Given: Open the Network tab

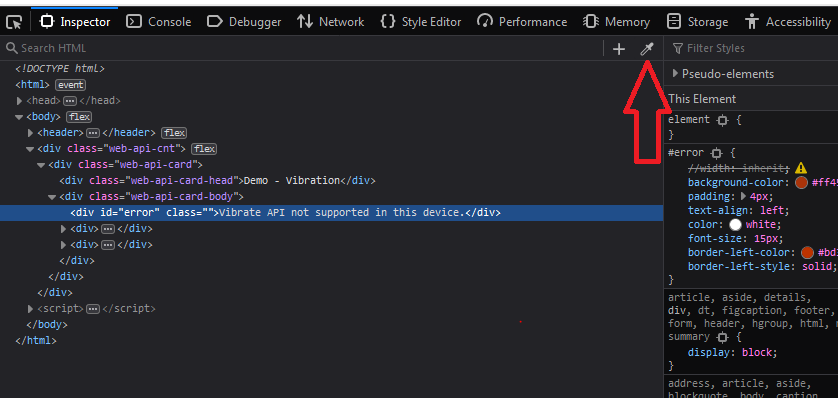Looking at the screenshot, I should pyautogui.click(x=331, y=22).
